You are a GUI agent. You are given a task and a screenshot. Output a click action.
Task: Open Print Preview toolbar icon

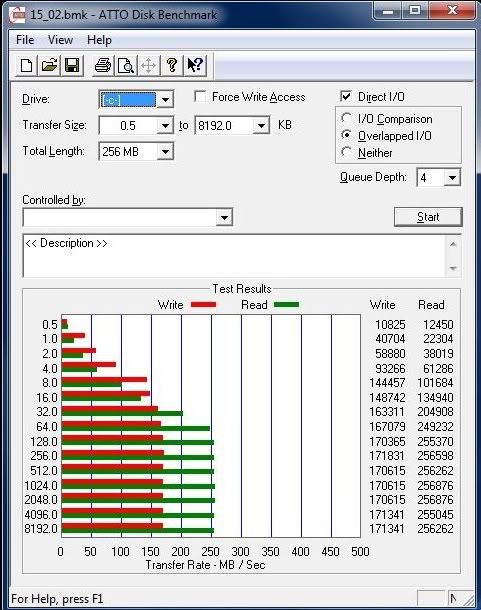click(x=126, y=65)
